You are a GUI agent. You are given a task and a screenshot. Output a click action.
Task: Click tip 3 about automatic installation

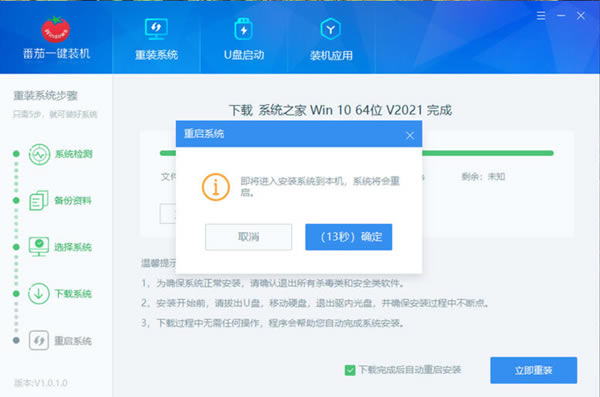[x=273, y=323]
